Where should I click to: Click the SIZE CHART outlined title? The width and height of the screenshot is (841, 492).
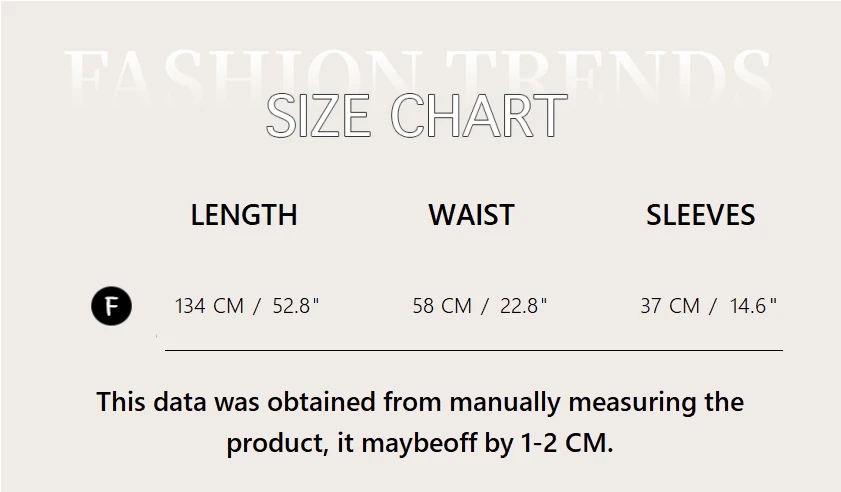tap(417, 117)
